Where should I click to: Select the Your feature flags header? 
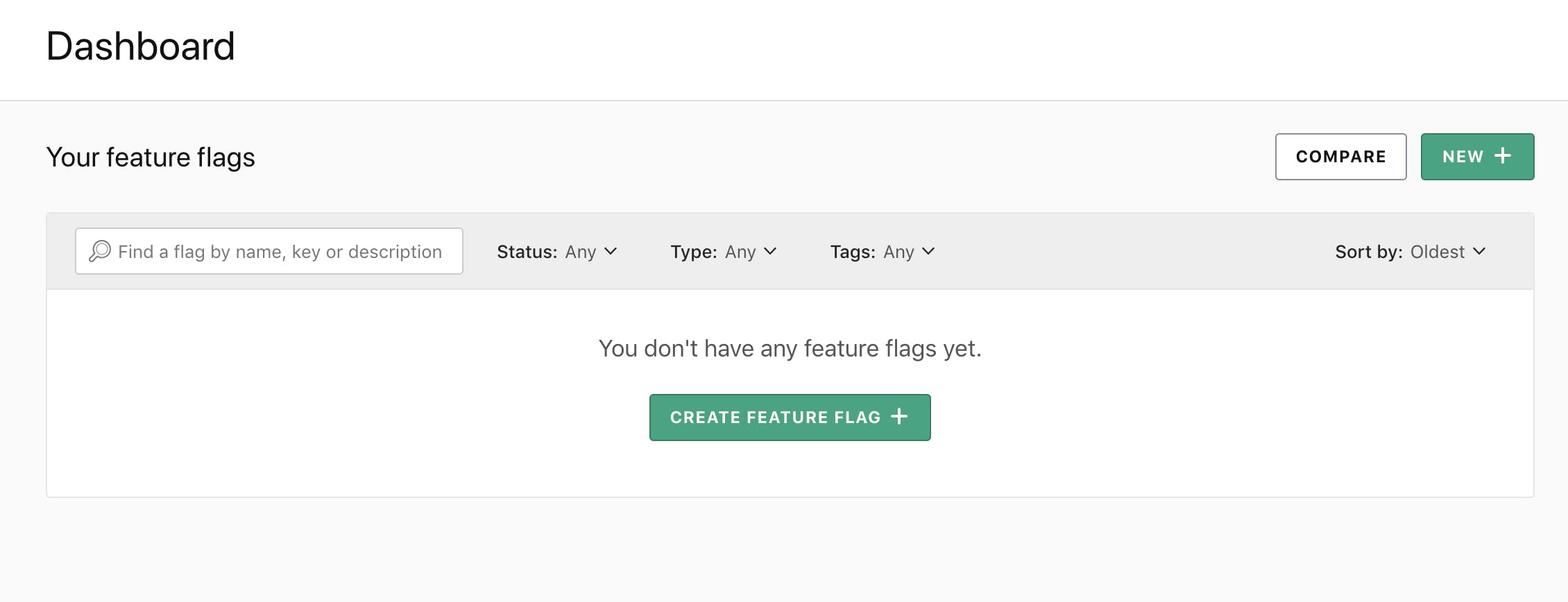150,157
